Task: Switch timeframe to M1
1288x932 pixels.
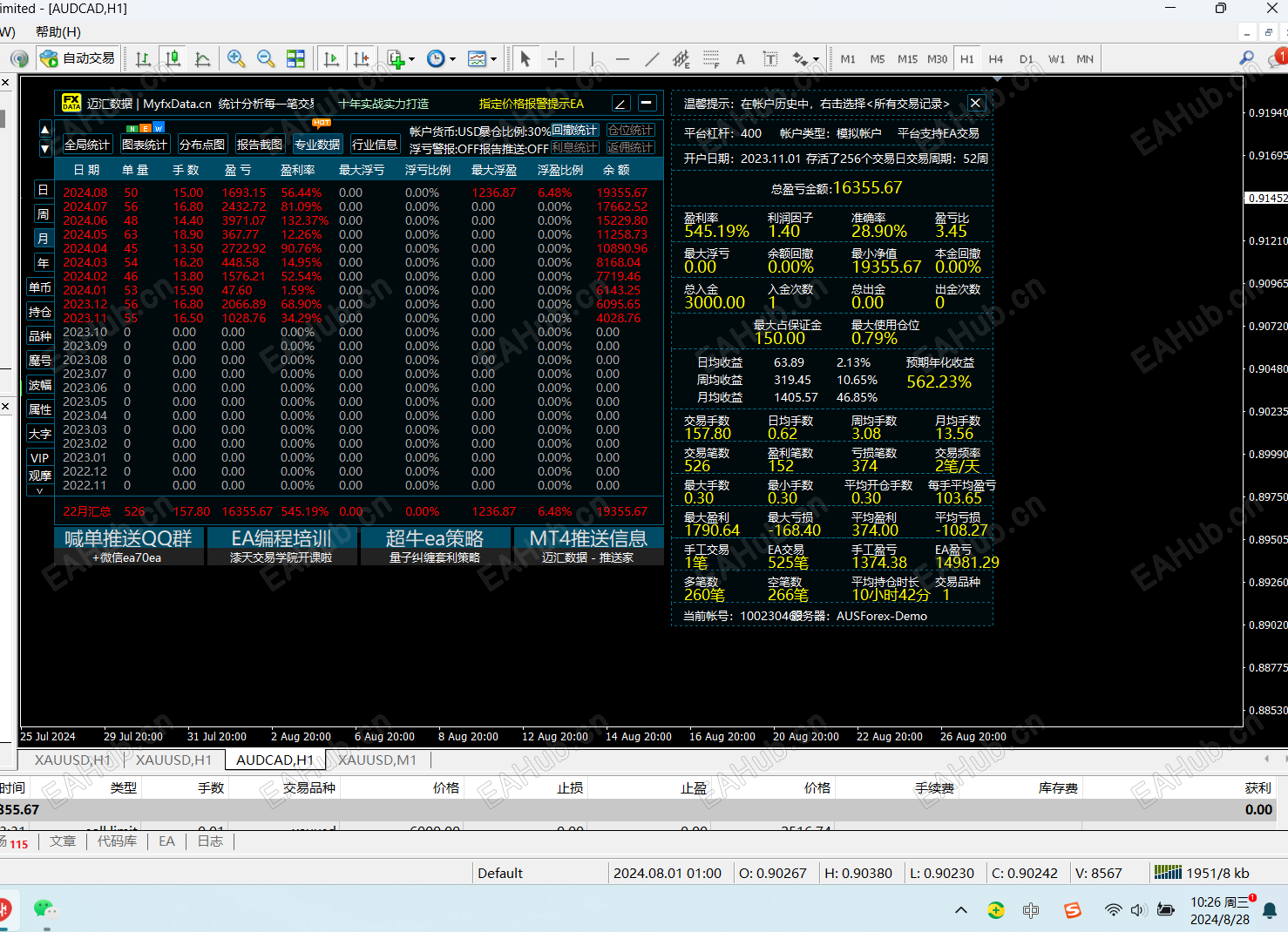Action: coord(848,58)
